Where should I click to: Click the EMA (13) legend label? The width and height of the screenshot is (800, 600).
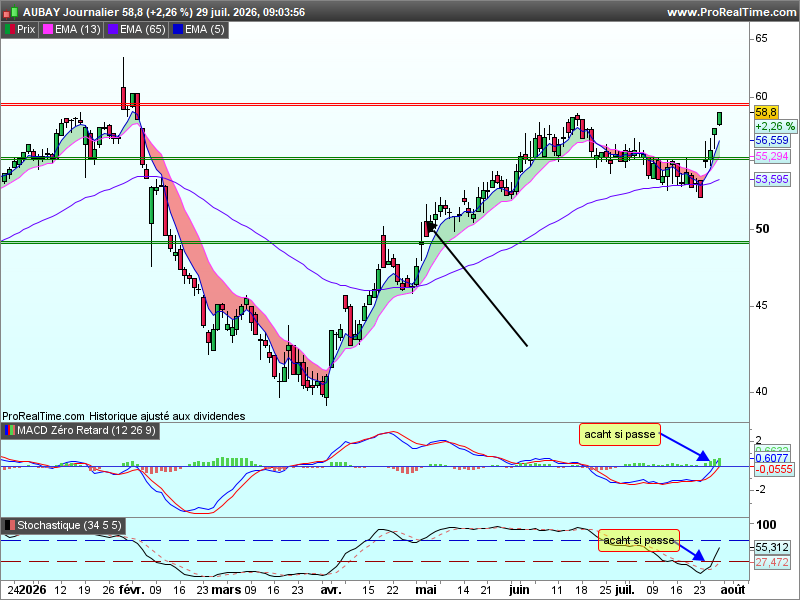[78, 30]
